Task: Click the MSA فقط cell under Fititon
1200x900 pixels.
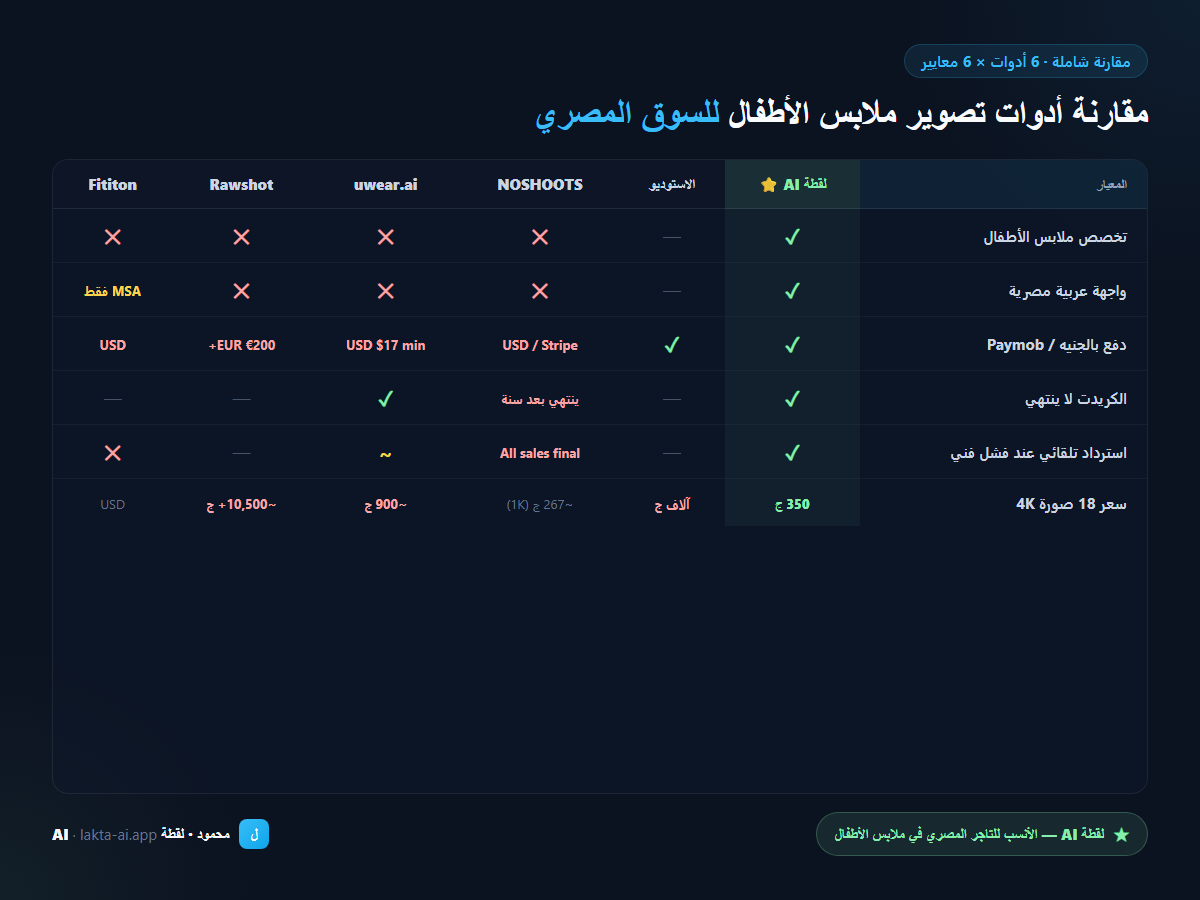Action: pyautogui.click(x=113, y=291)
